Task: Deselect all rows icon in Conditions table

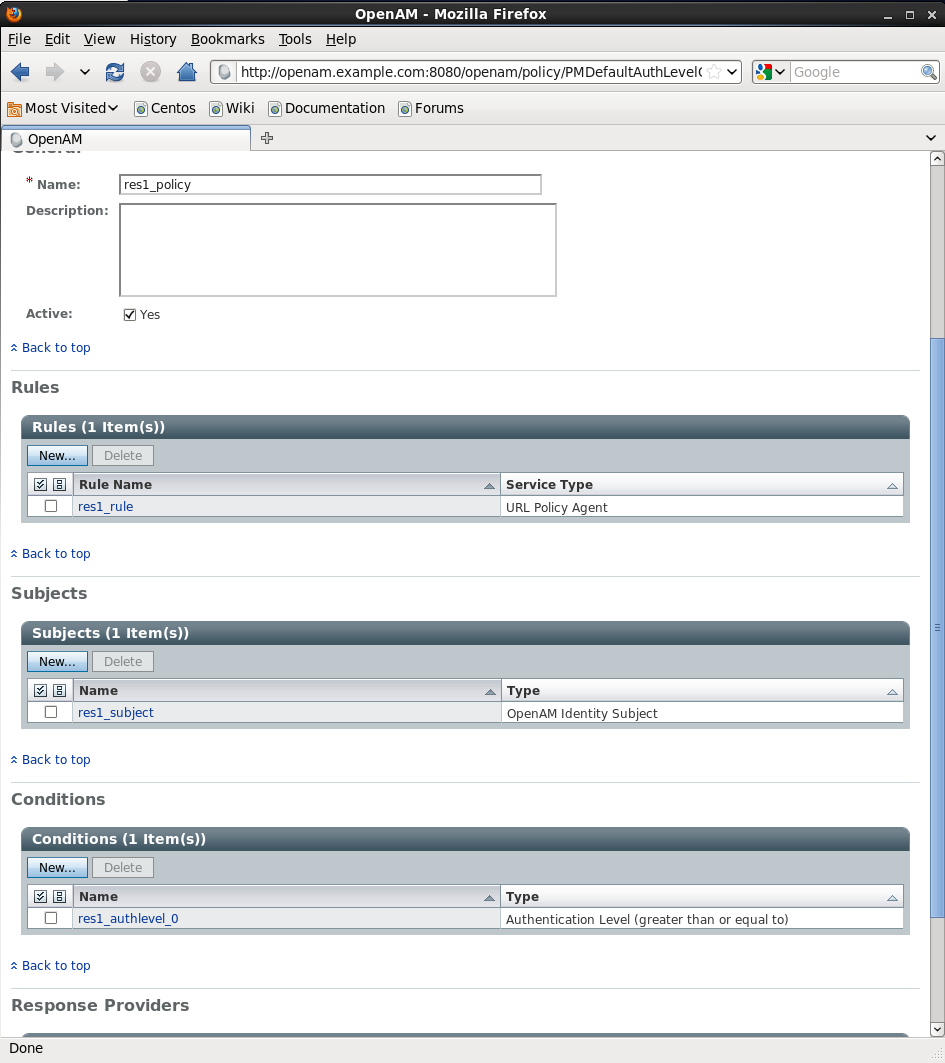Action: [60, 897]
